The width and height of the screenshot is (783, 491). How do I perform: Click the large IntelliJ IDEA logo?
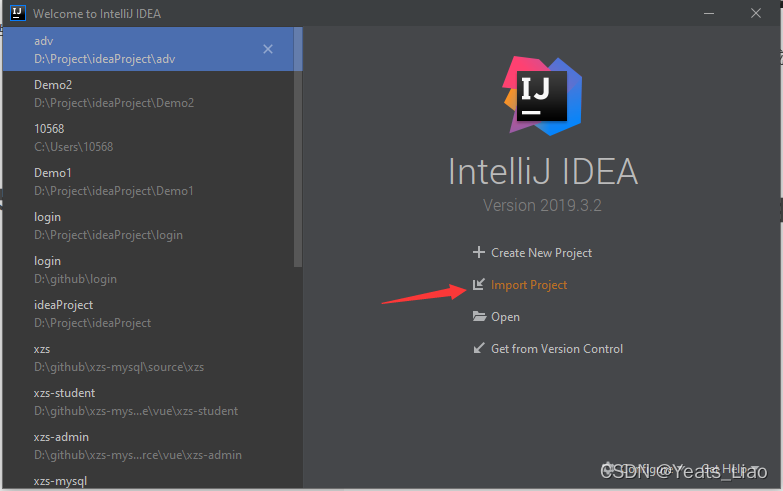click(x=542, y=96)
